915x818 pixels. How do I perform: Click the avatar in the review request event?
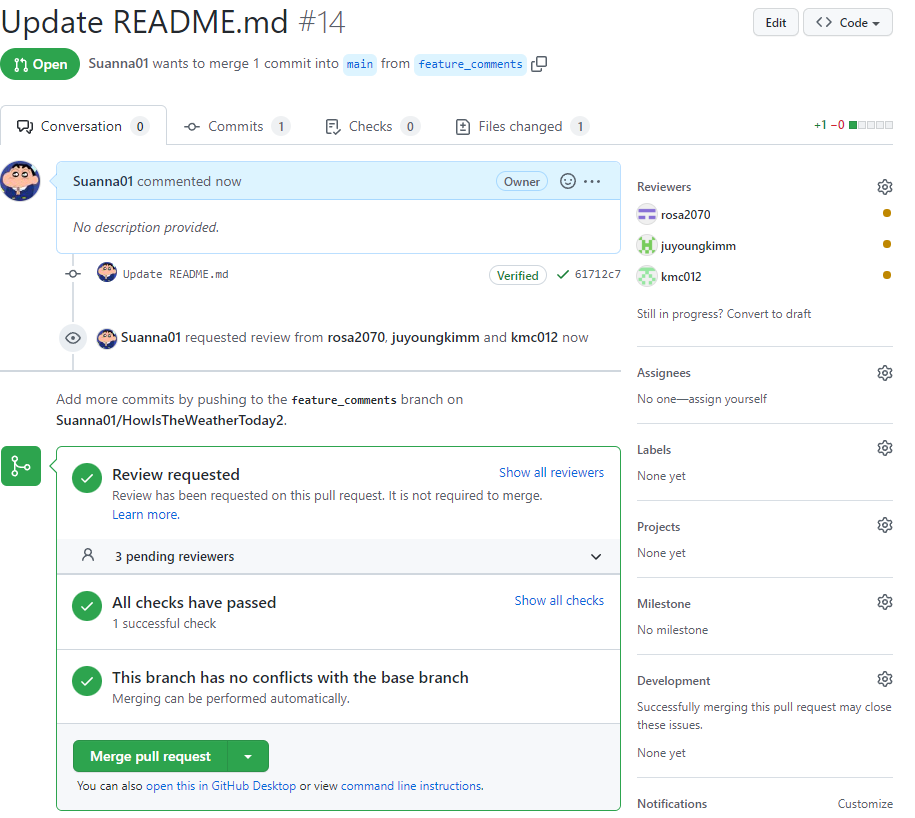pos(107,338)
